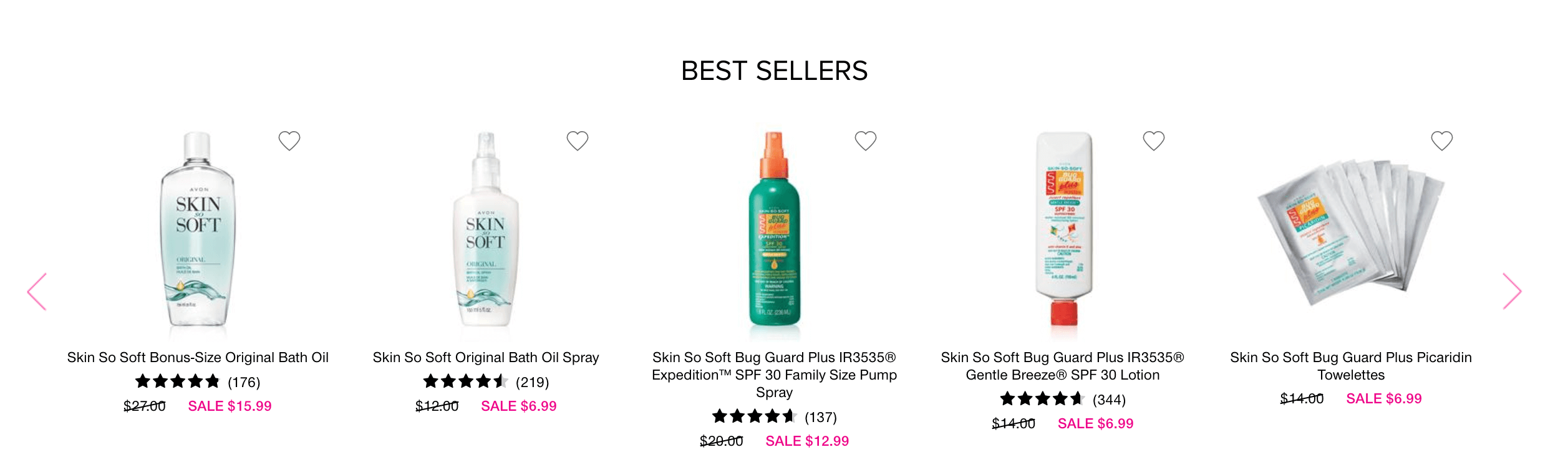
Task: Advance carousel with the right pink arrow
Action: [x=1512, y=292]
